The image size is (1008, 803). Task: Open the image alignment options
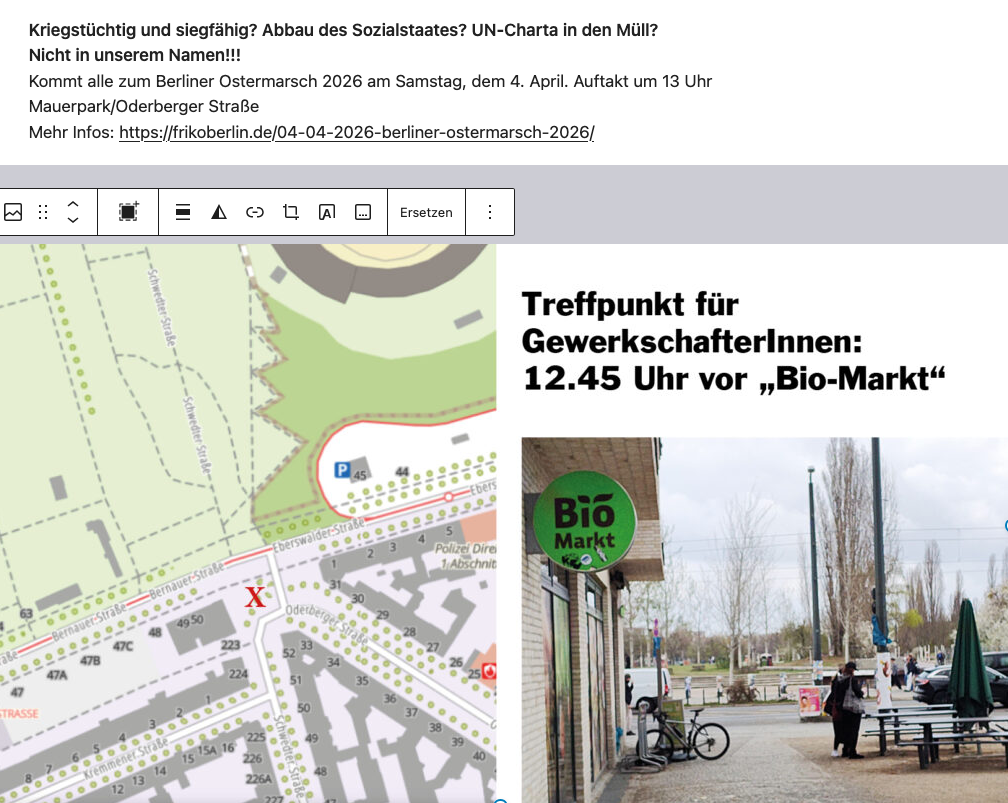click(183, 212)
